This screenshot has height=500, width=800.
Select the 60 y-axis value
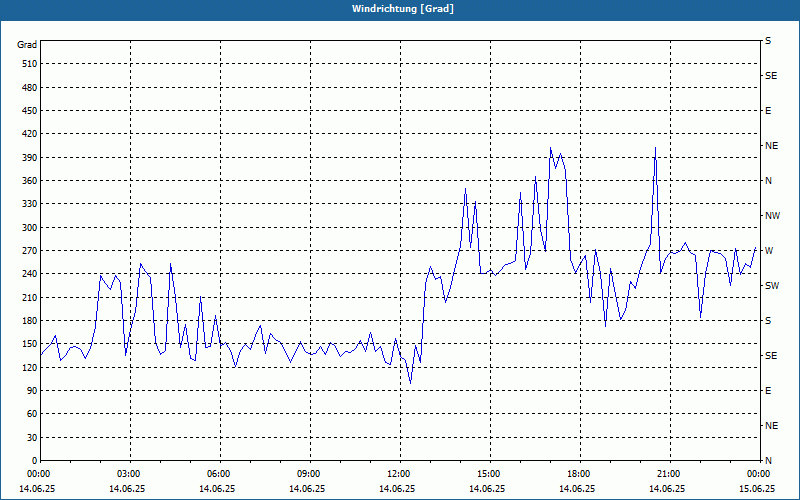[x=32, y=414]
